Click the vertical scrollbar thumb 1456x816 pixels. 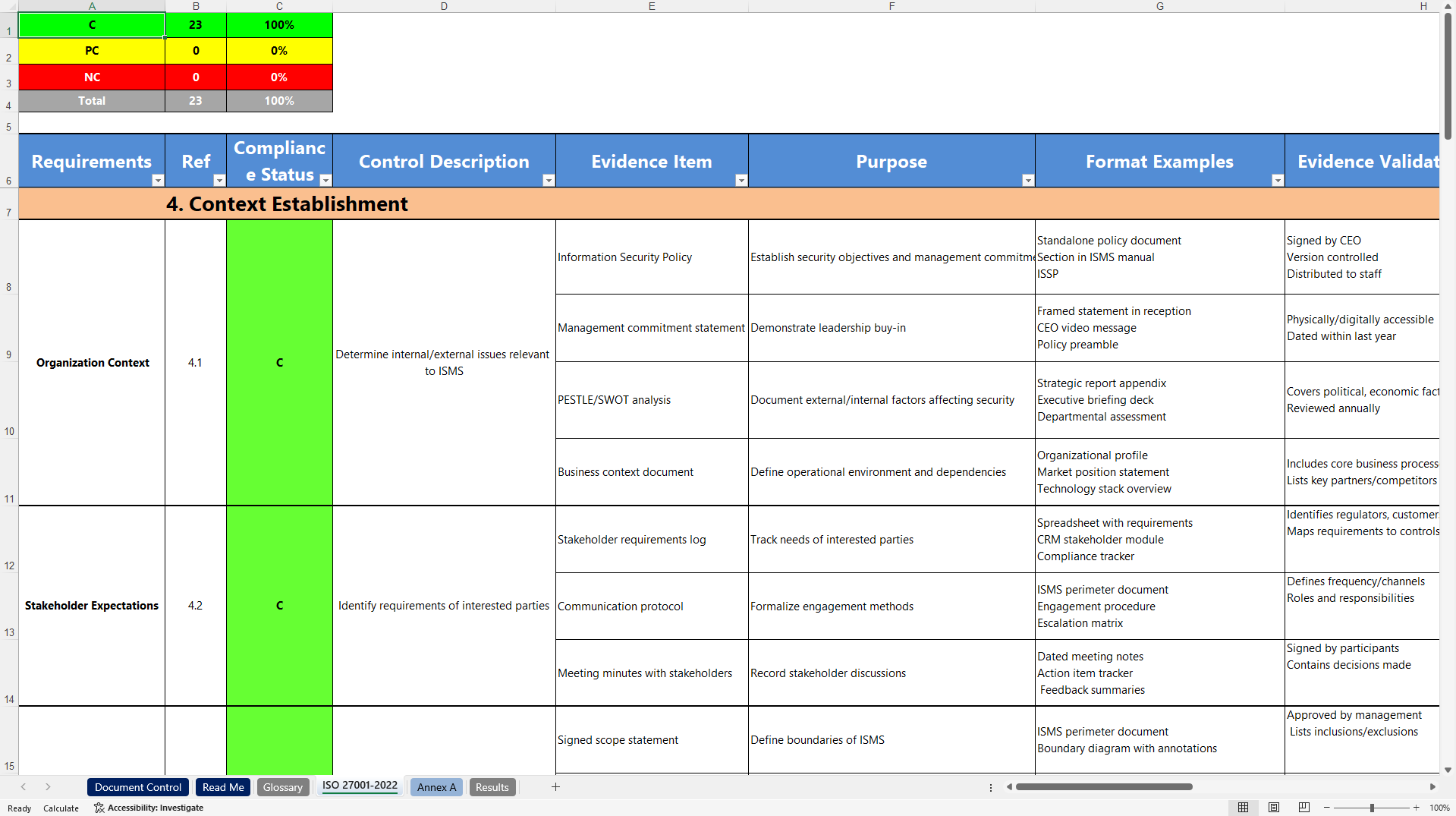click(1448, 76)
